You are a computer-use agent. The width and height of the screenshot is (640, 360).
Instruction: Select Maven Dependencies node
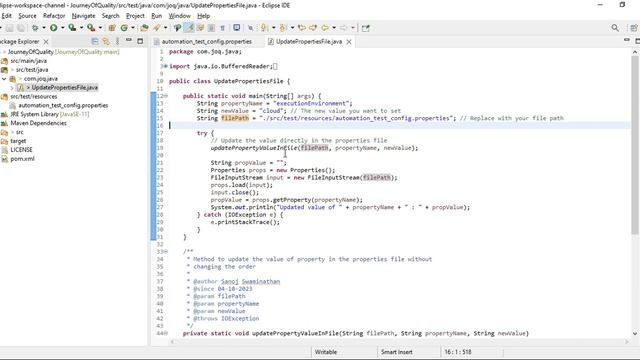tap(38, 123)
